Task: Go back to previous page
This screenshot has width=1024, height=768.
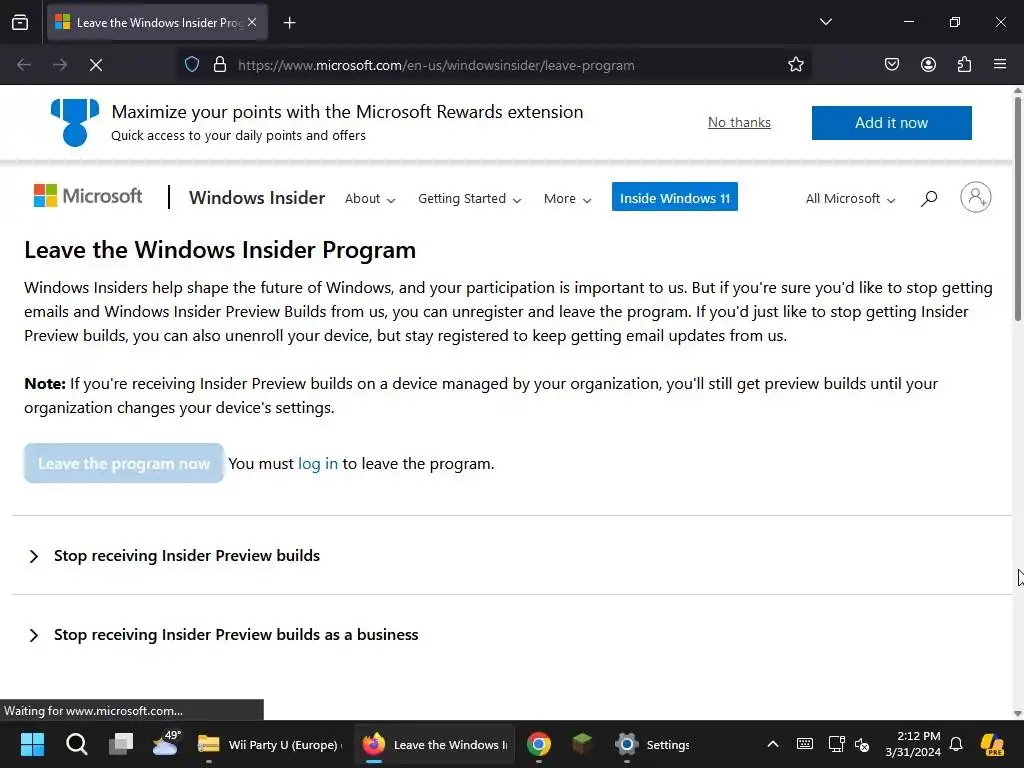Action: point(24,65)
